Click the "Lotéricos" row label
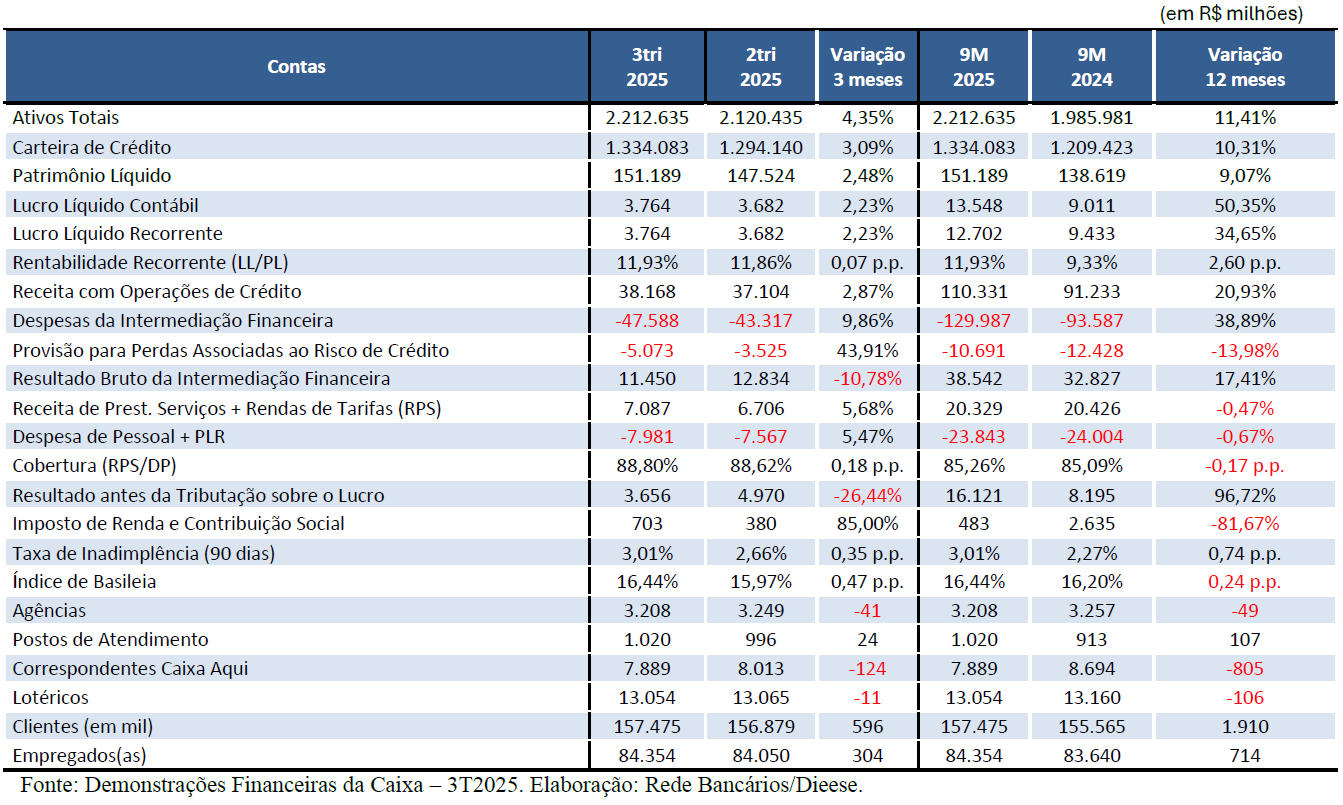The width and height of the screenshot is (1343, 805). coord(50,698)
